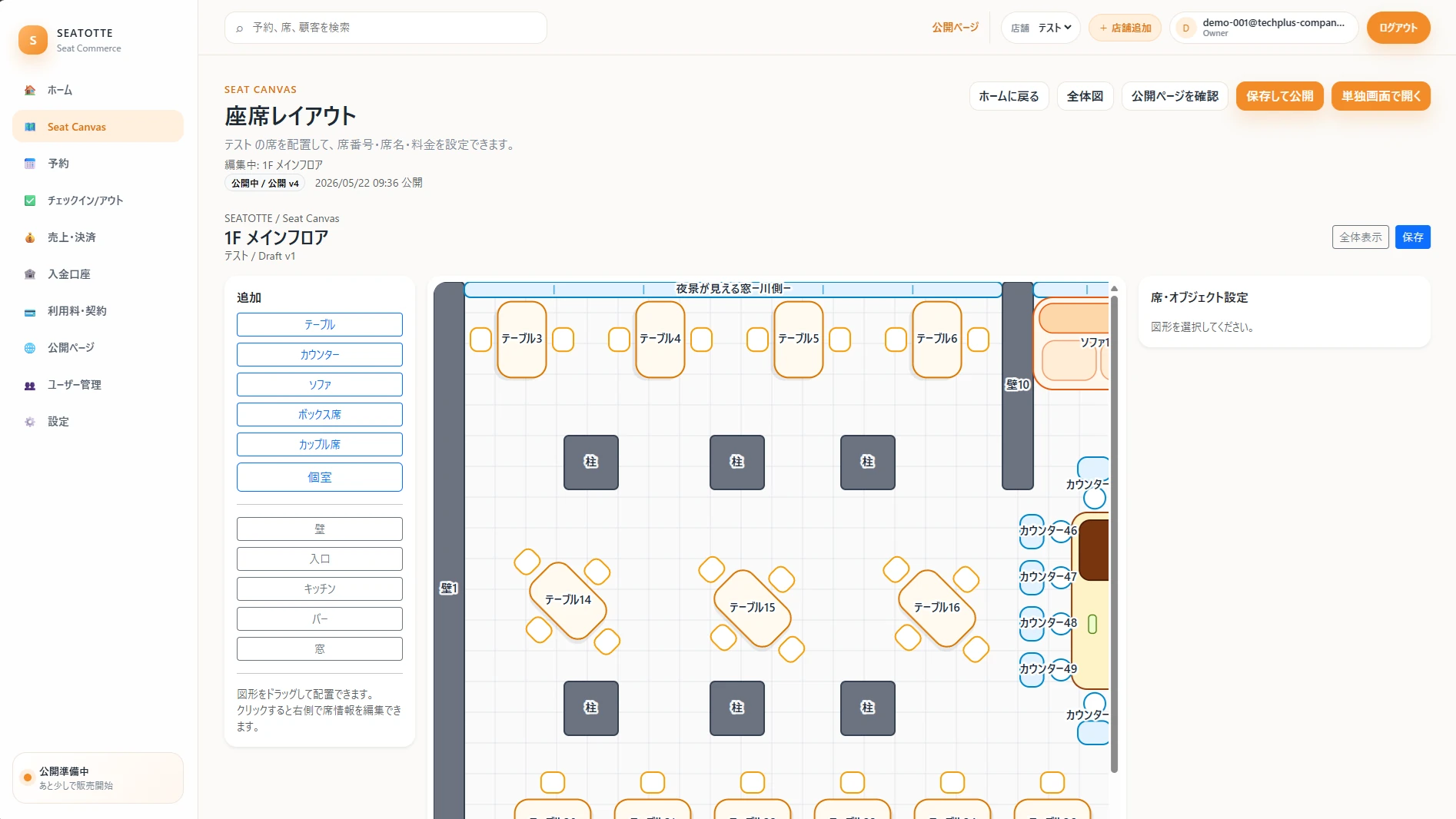1456x819 pixels.
Task: Open the ホーム menu item
Action: pyautogui.click(x=98, y=90)
